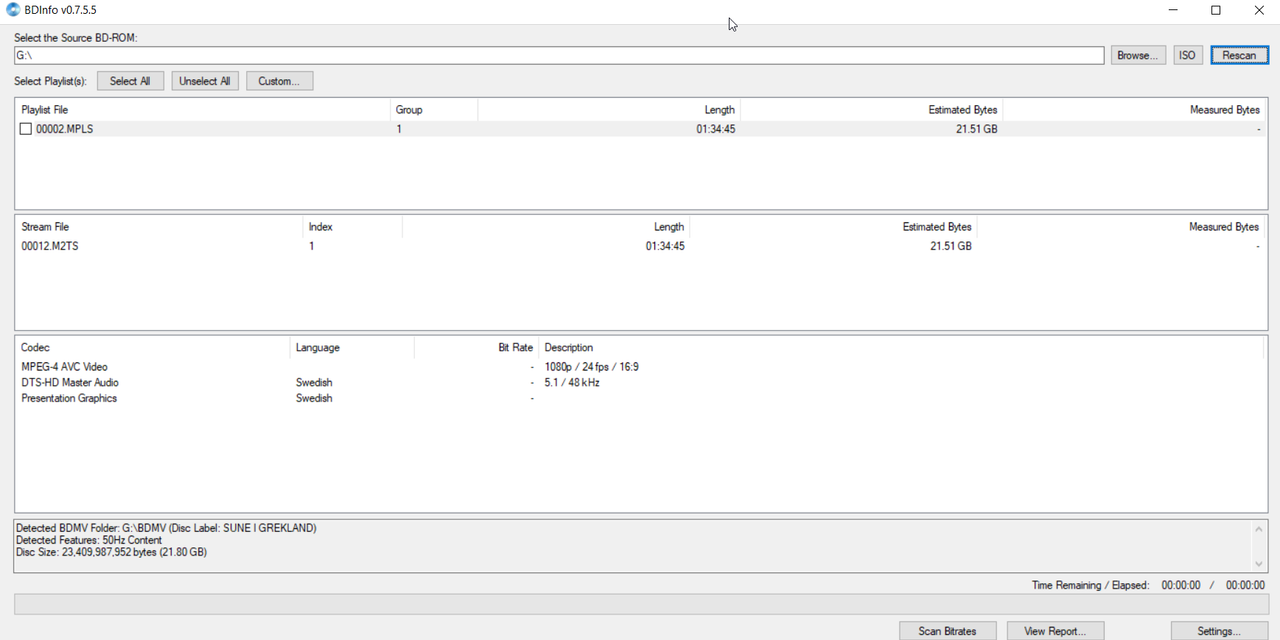The width and height of the screenshot is (1280, 640).
Task: Maximize the BDInfo window
Action: (x=1216, y=10)
